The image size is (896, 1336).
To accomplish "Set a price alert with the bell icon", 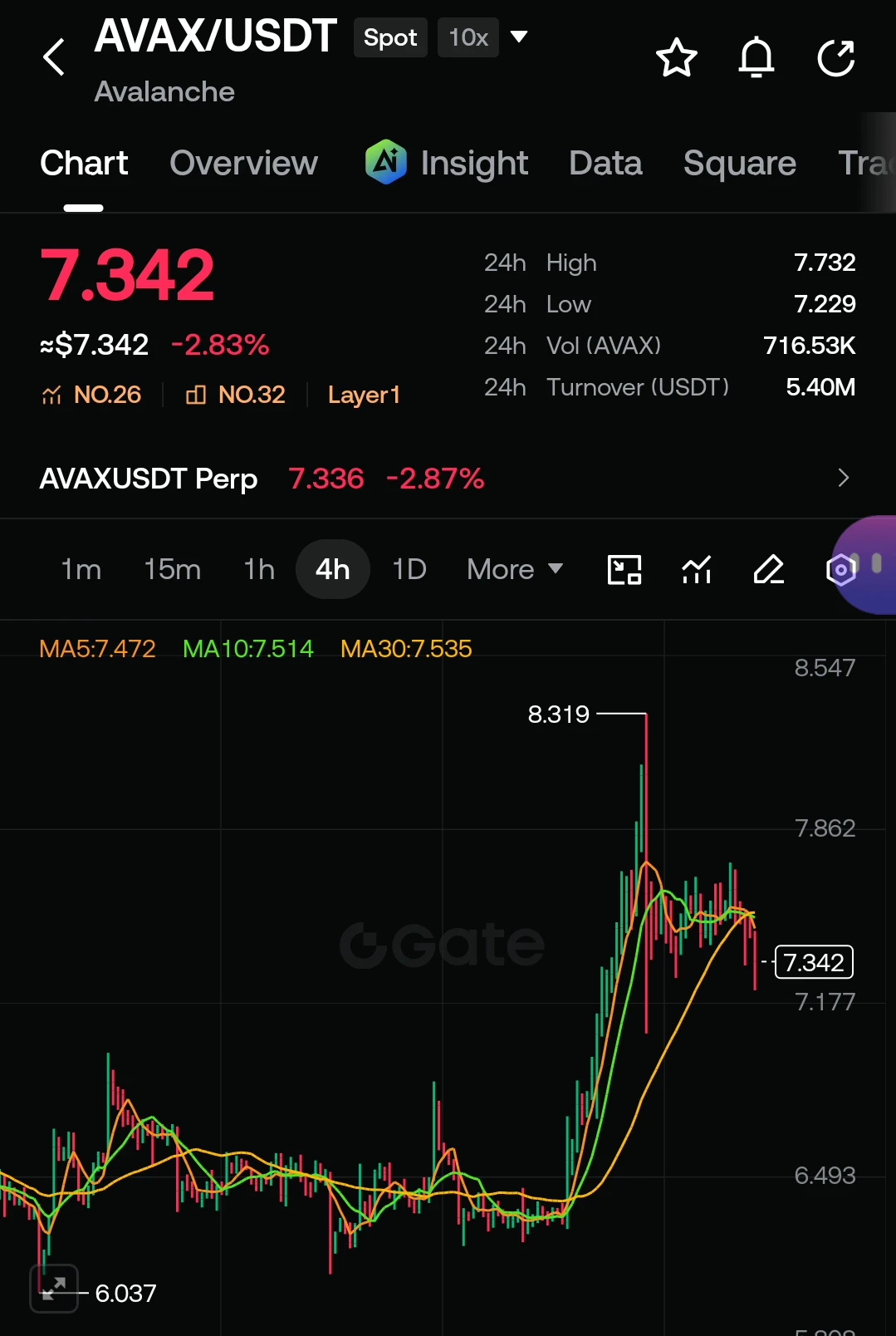I will [756, 57].
